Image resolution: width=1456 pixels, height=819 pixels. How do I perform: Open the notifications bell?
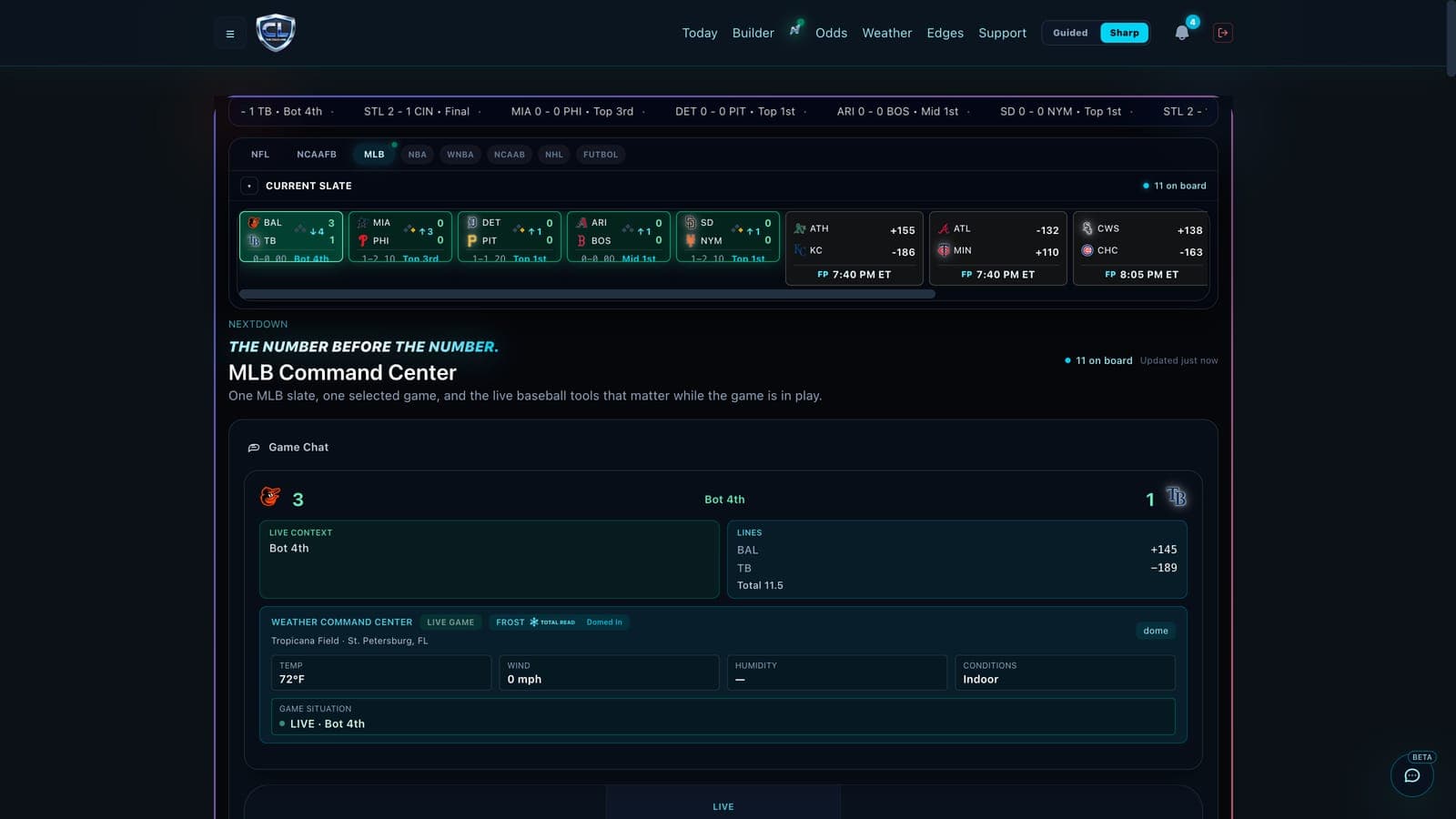coord(1181,33)
